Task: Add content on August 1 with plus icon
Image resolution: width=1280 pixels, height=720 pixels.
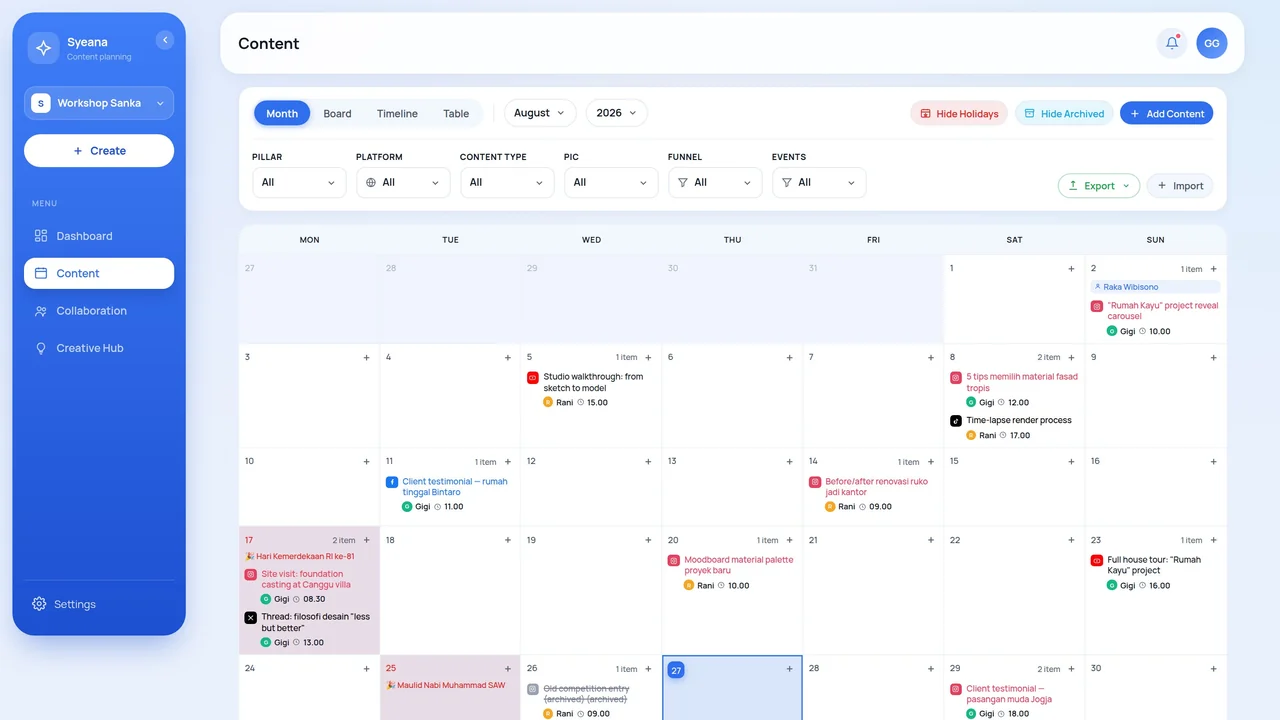Action: pyautogui.click(x=1071, y=269)
